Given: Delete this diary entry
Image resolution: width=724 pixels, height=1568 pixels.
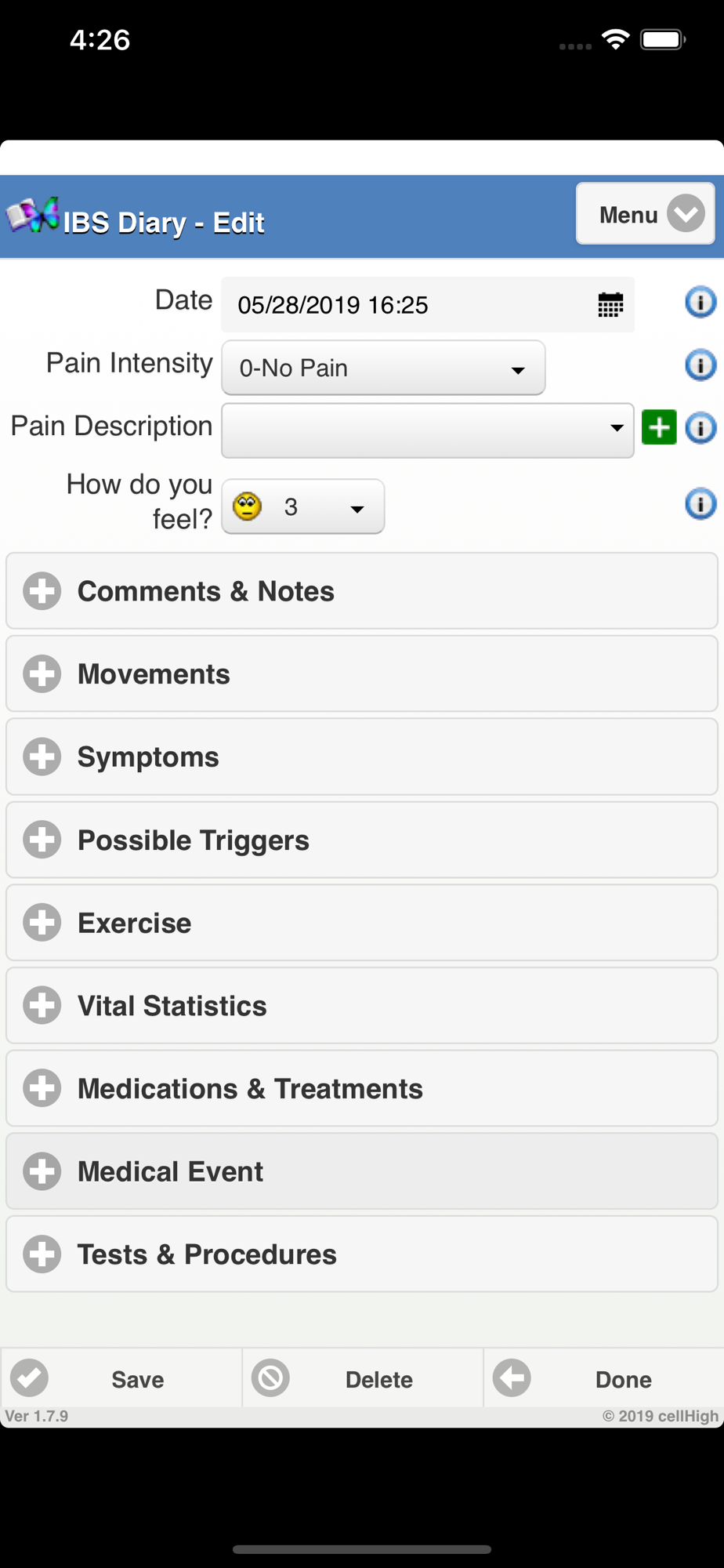Looking at the screenshot, I should 363,1379.
